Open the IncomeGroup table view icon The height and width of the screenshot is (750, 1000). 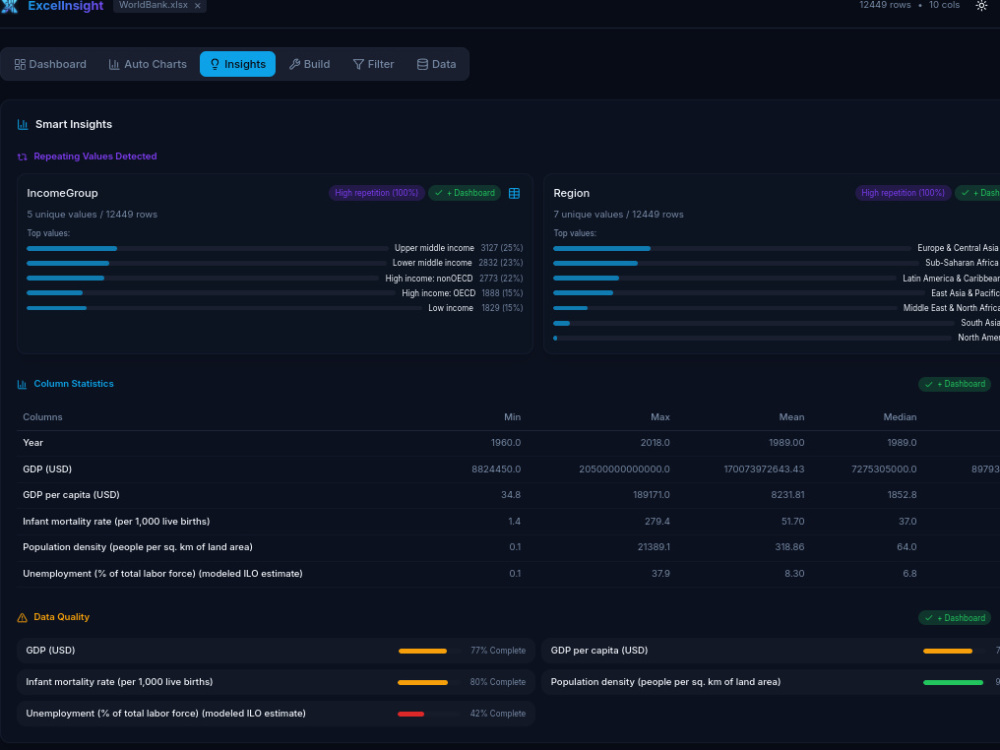pyautogui.click(x=514, y=193)
